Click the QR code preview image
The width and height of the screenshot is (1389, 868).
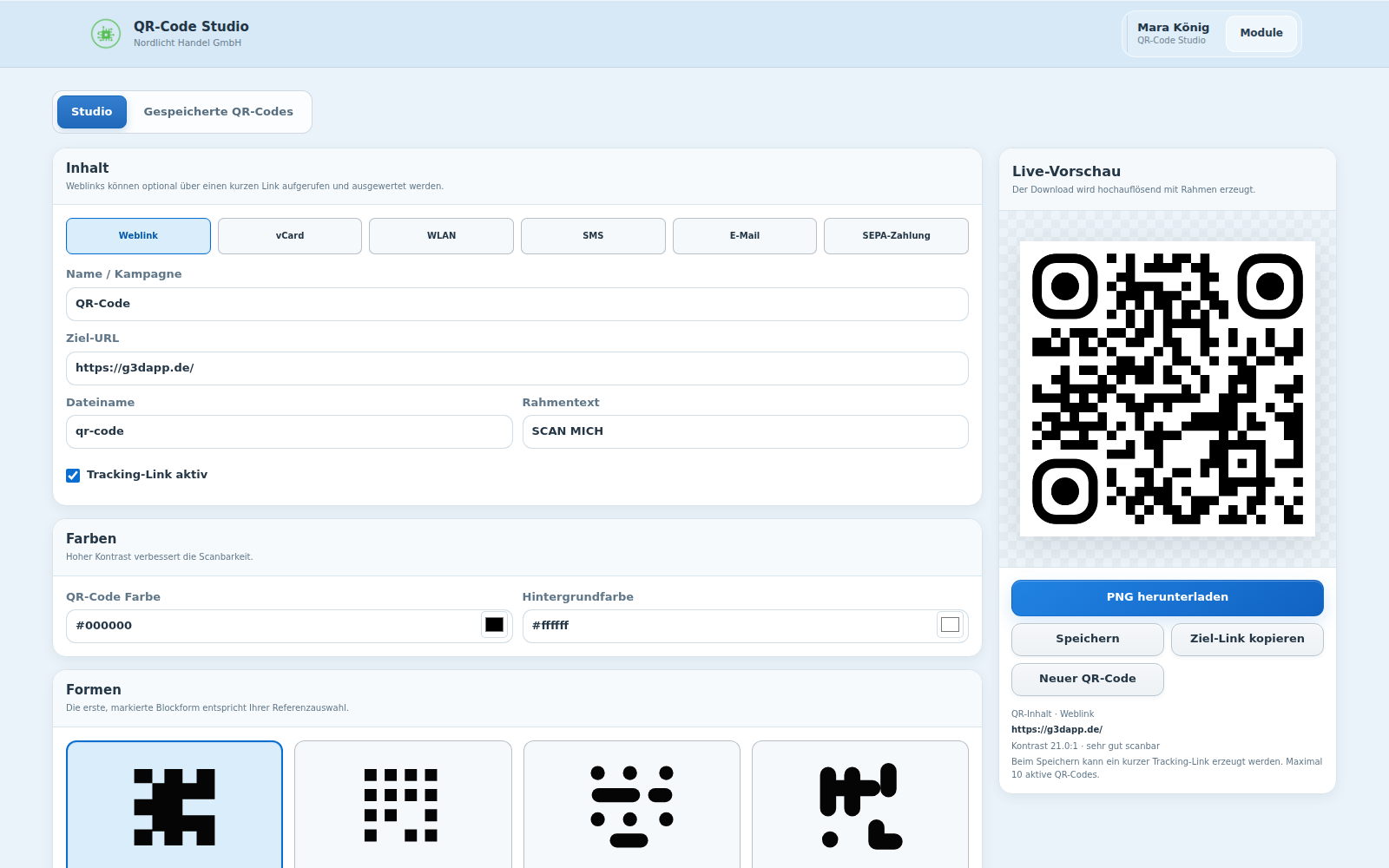(x=1168, y=389)
